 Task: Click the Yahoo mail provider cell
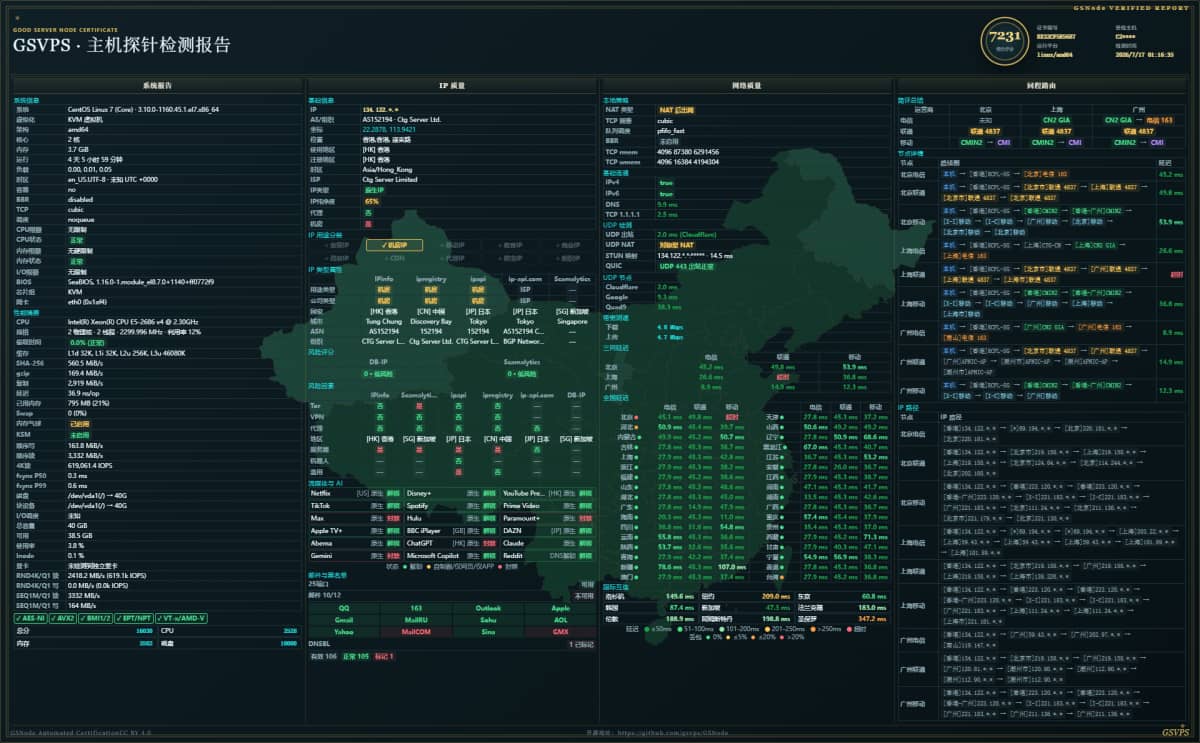pos(343,632)
